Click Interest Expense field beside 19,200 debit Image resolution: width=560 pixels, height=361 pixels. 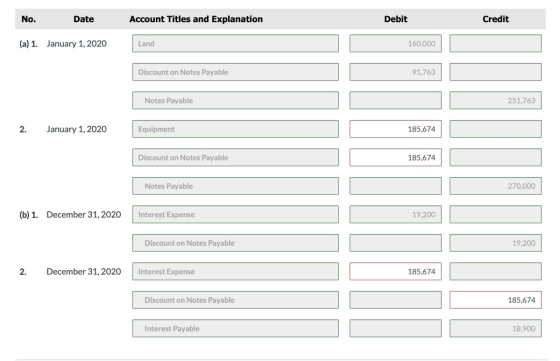tap(235, 215)
